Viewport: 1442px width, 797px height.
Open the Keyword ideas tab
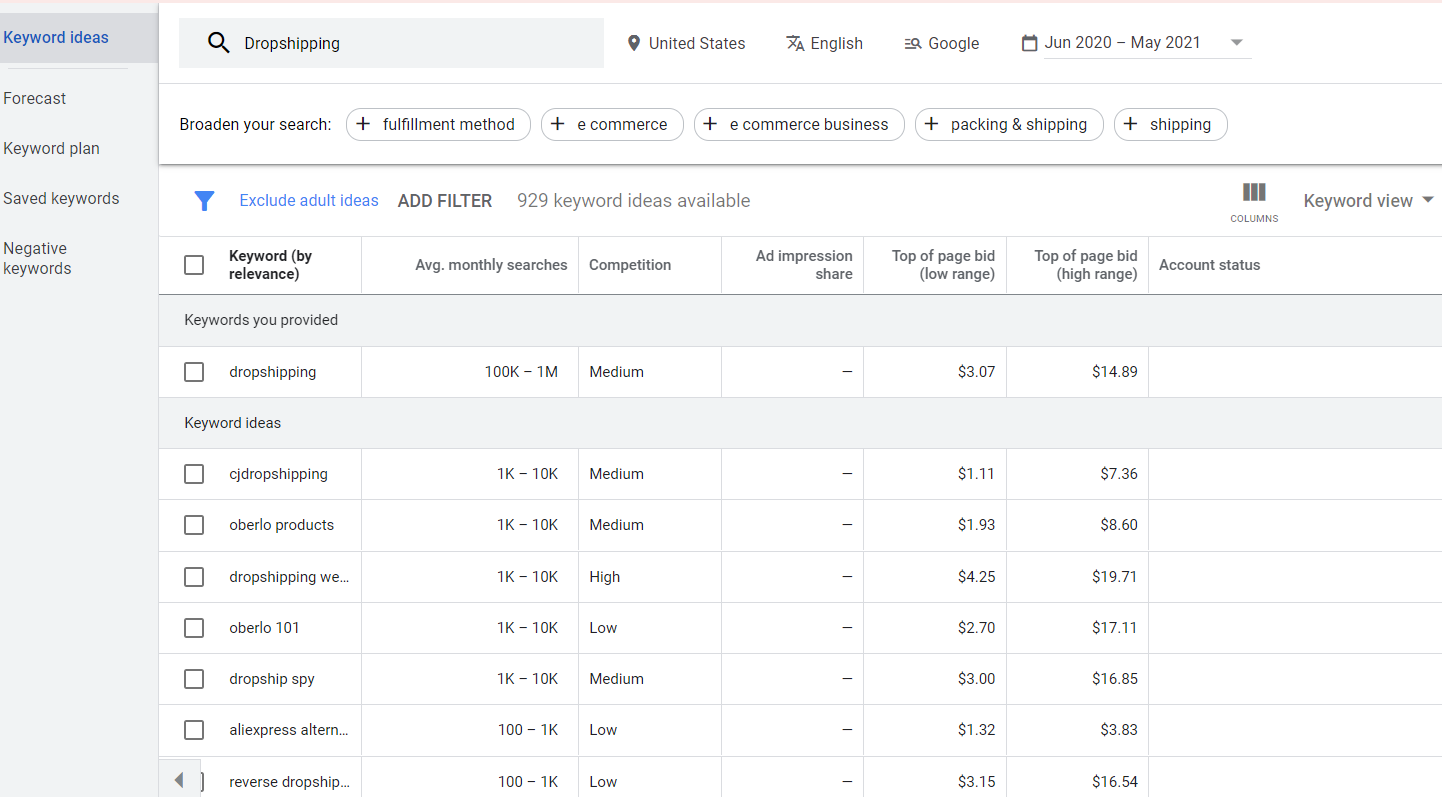tap(56, 38)
